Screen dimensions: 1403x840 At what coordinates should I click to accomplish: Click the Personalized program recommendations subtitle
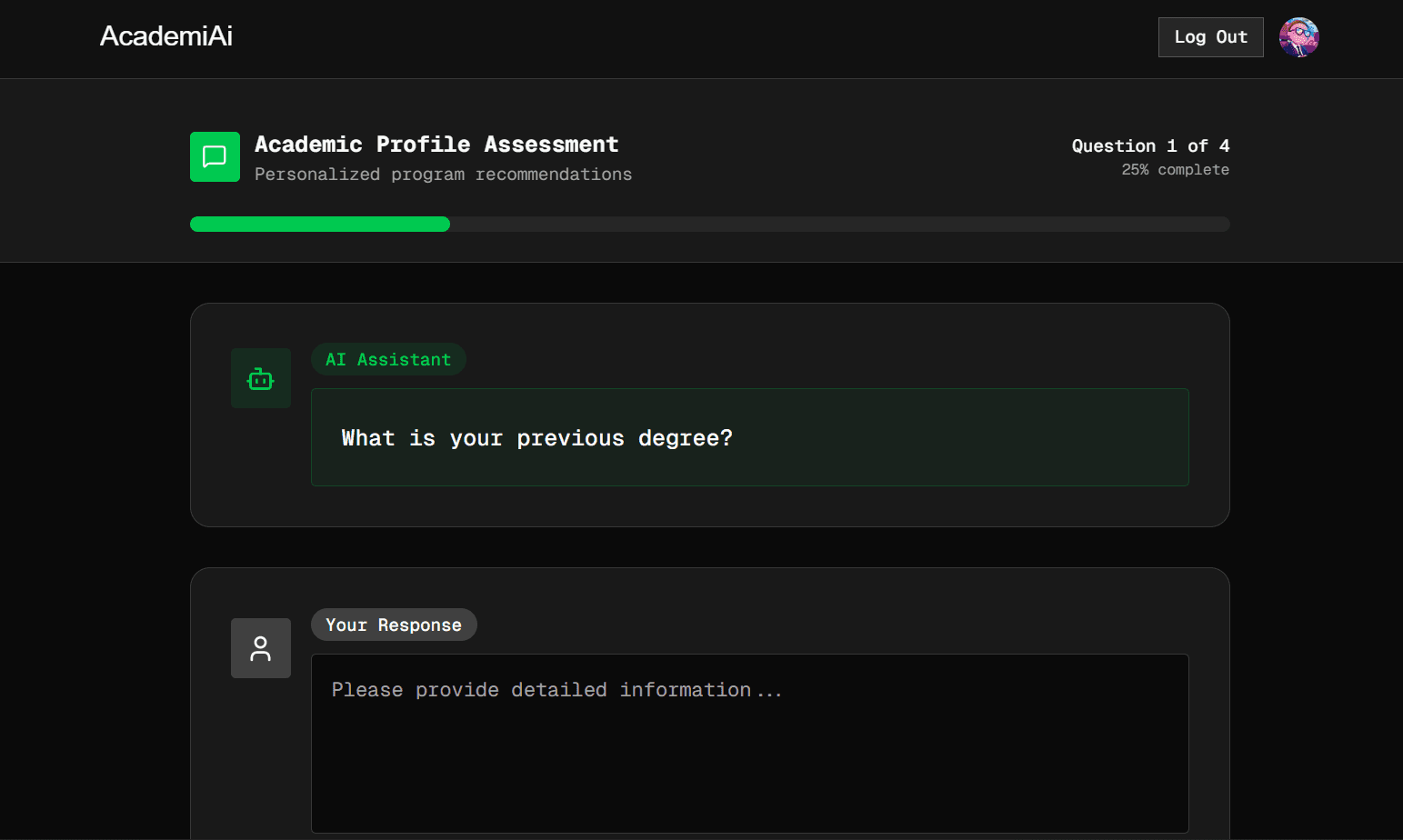pos(443,175)
